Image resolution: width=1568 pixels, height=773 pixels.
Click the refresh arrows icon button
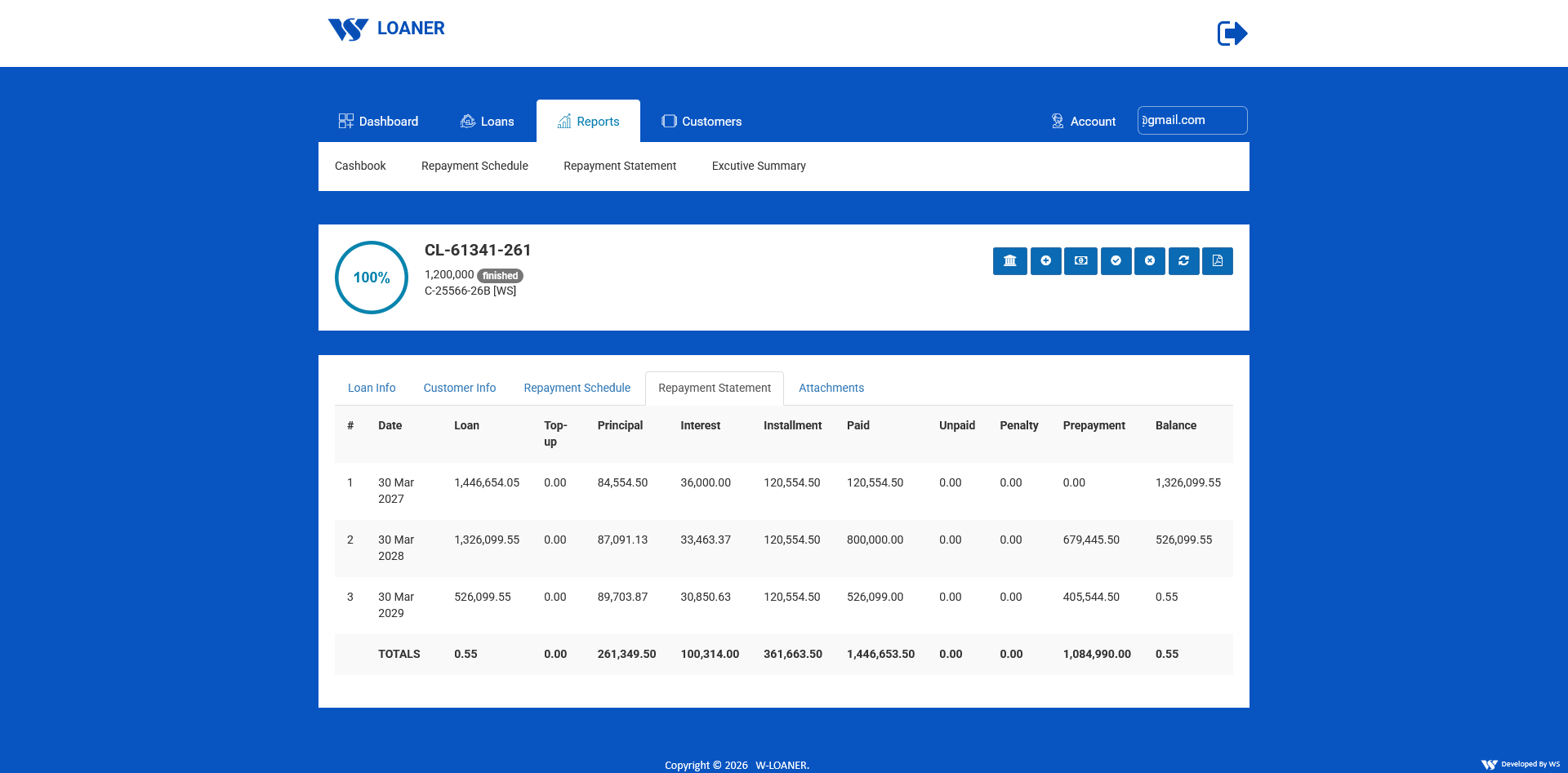point(1184,261)
